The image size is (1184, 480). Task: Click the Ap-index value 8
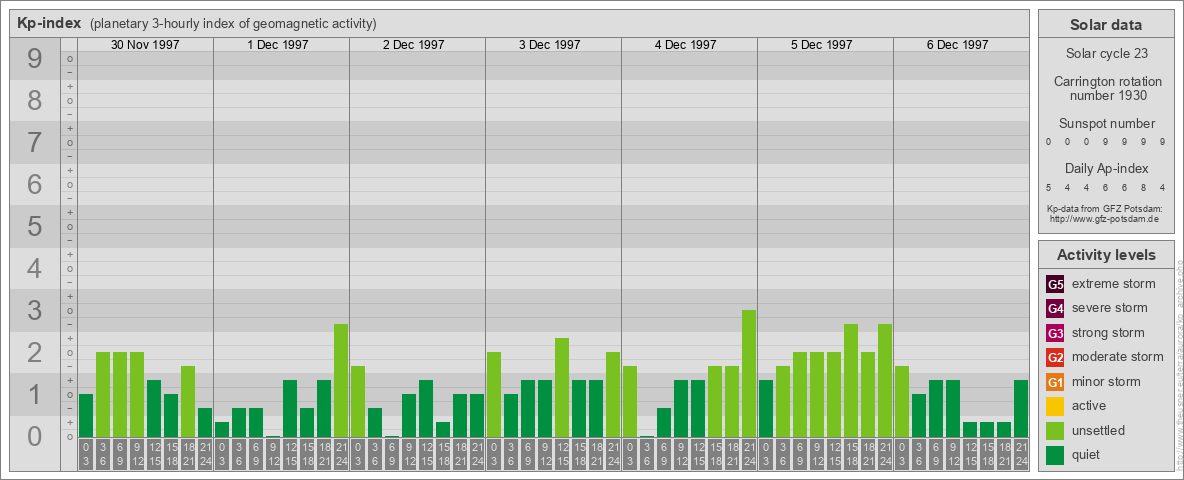1143,187
